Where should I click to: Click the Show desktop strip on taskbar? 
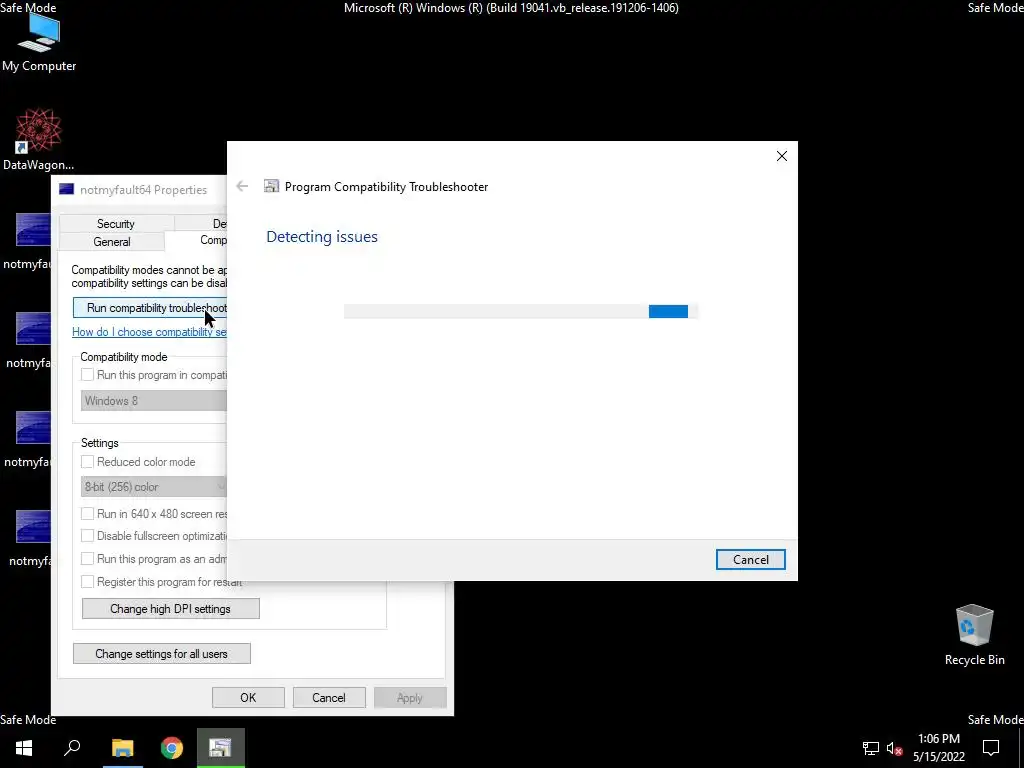pyautogui.click(x=1021, y=748)
